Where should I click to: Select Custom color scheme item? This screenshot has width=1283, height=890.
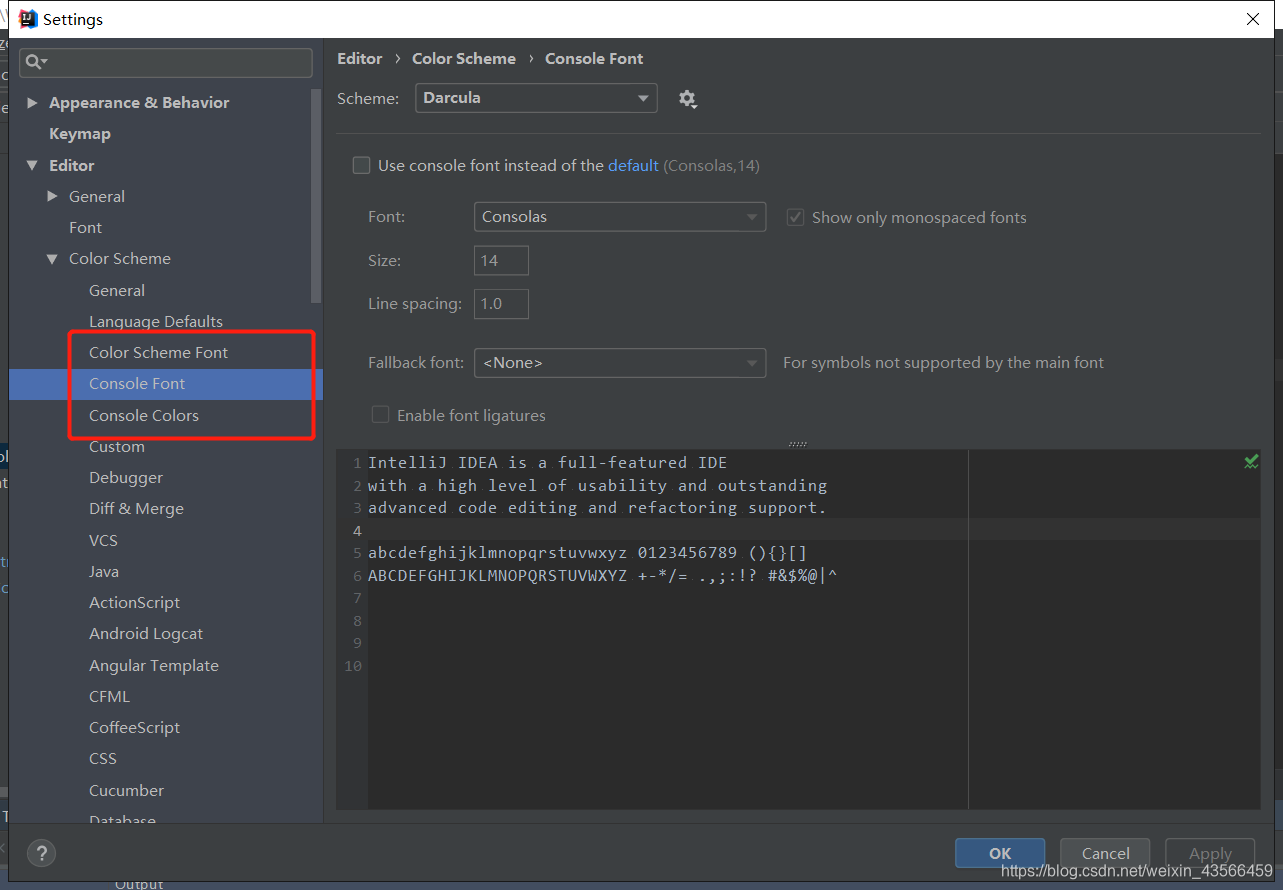click(117, 446)
